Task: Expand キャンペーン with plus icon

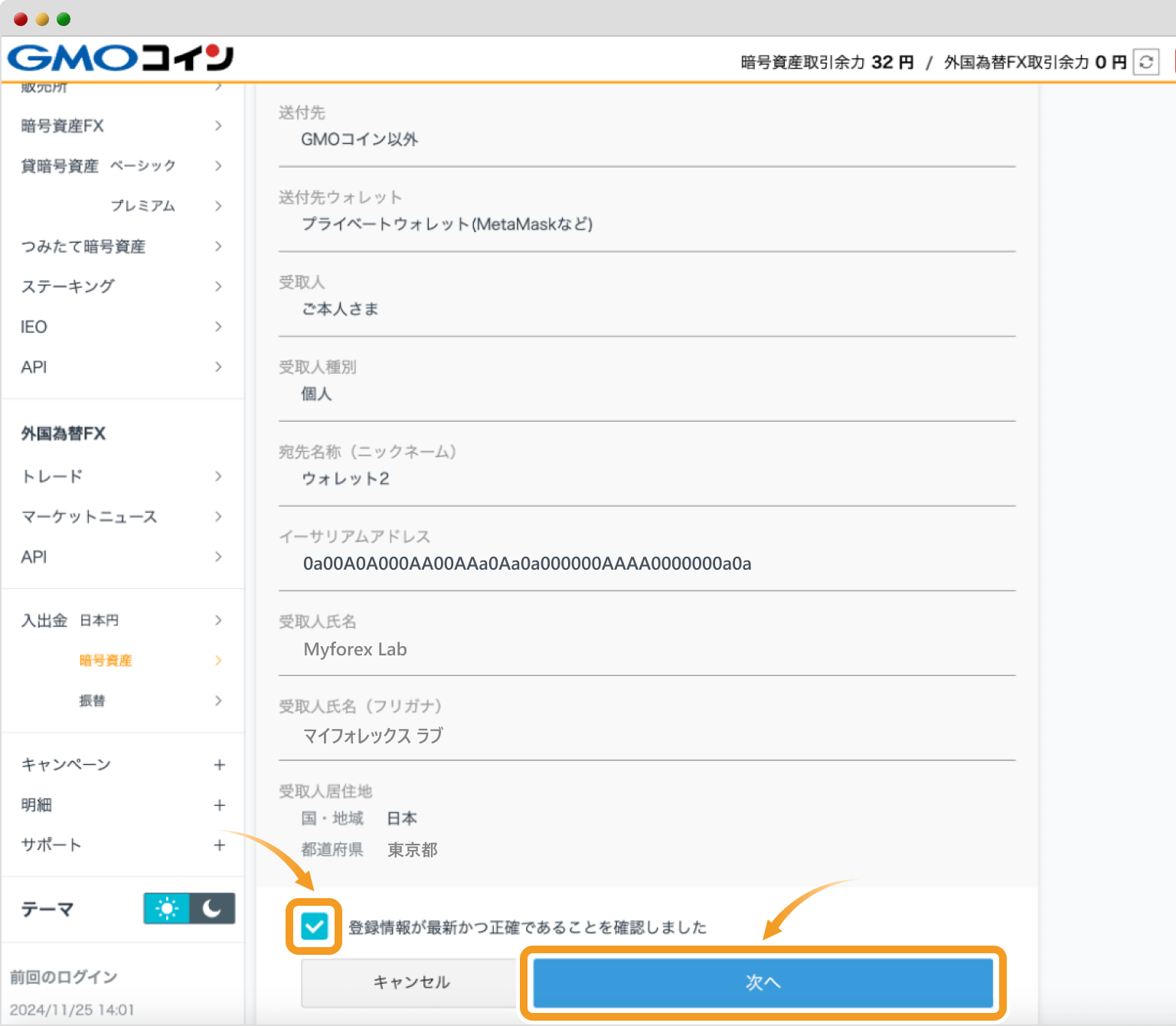Action: point(220,765)
